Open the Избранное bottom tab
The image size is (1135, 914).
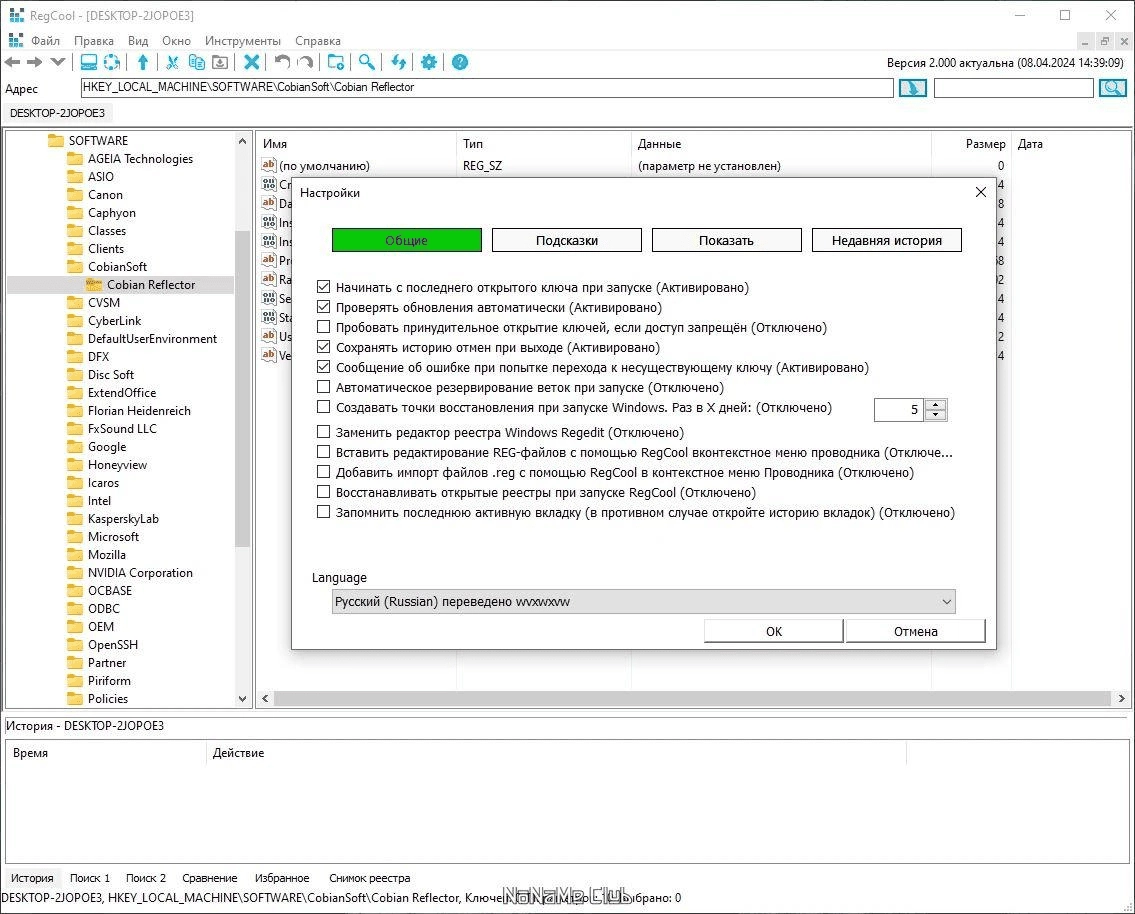[x=282, y=878]
